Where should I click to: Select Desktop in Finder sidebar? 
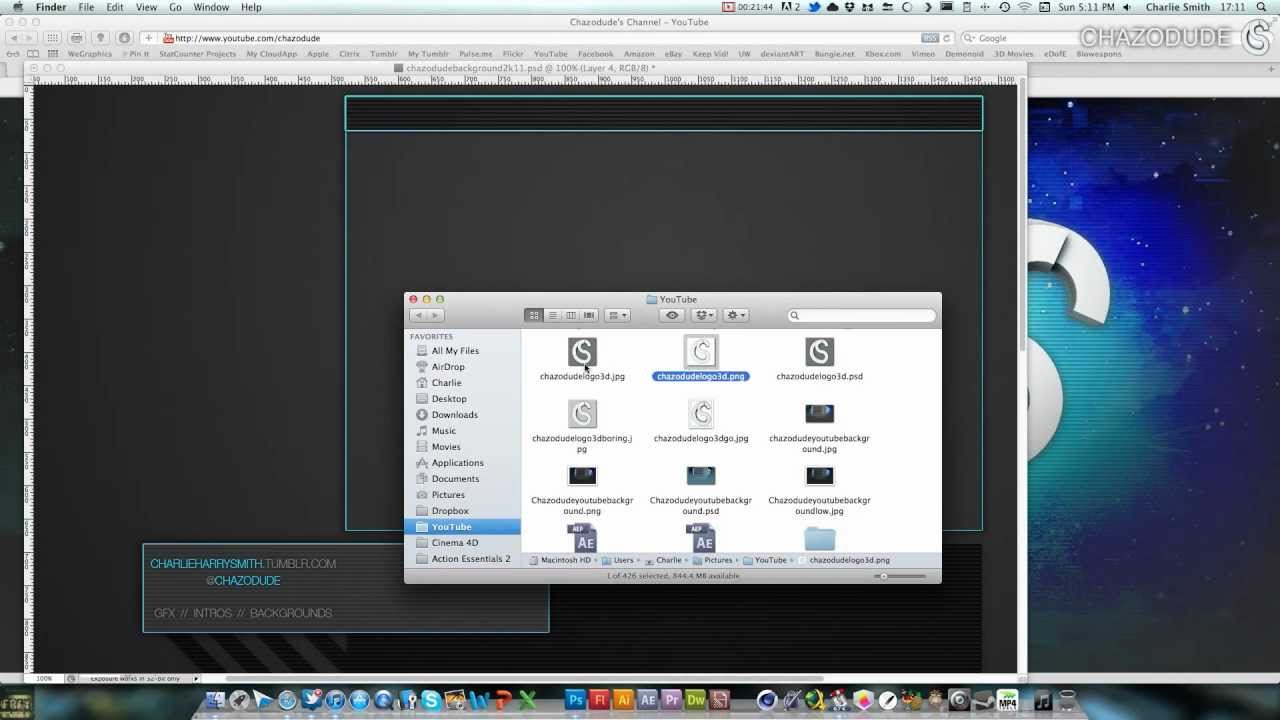[x=449, y=399]
